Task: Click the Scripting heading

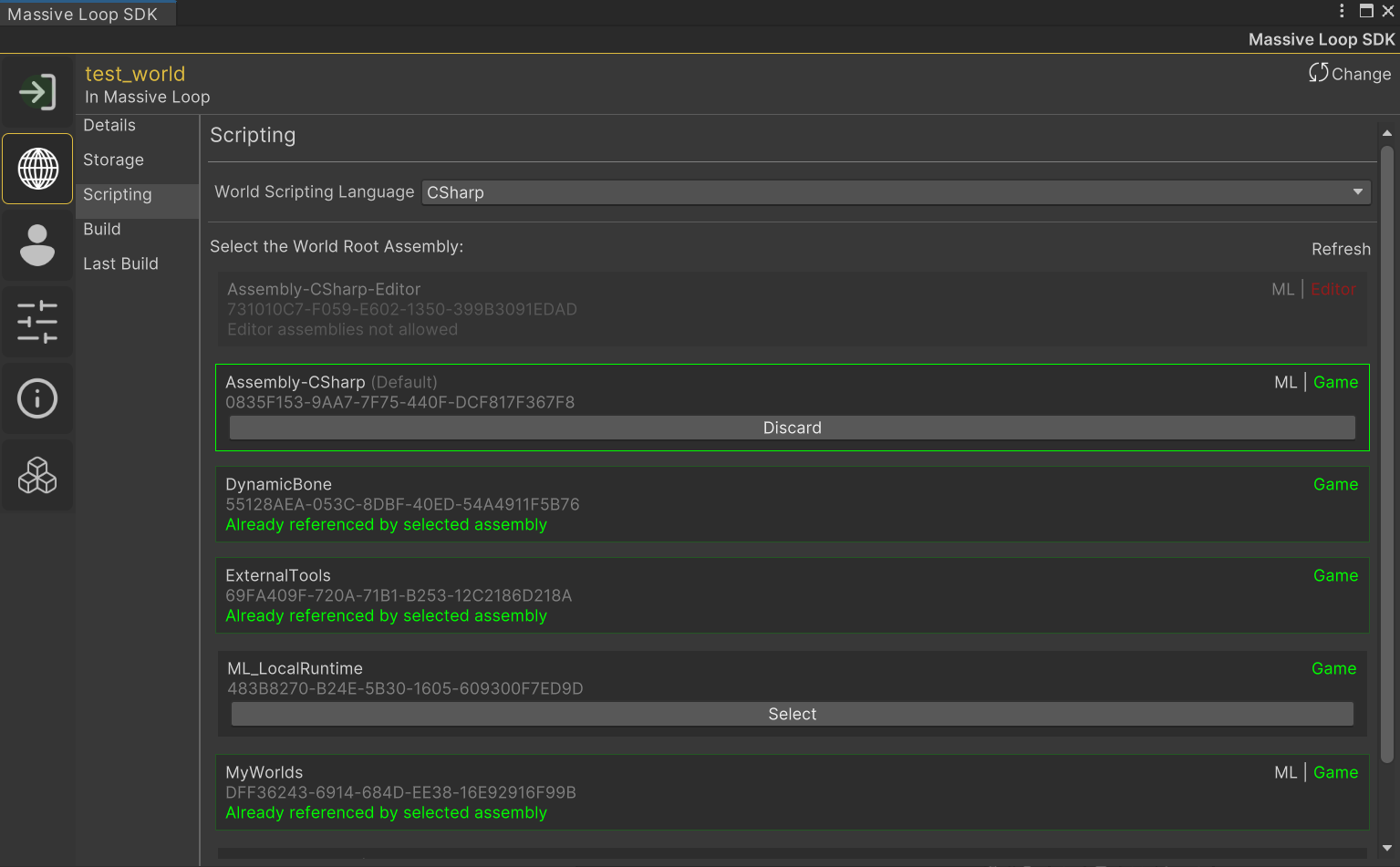Action: pos(253,135)
